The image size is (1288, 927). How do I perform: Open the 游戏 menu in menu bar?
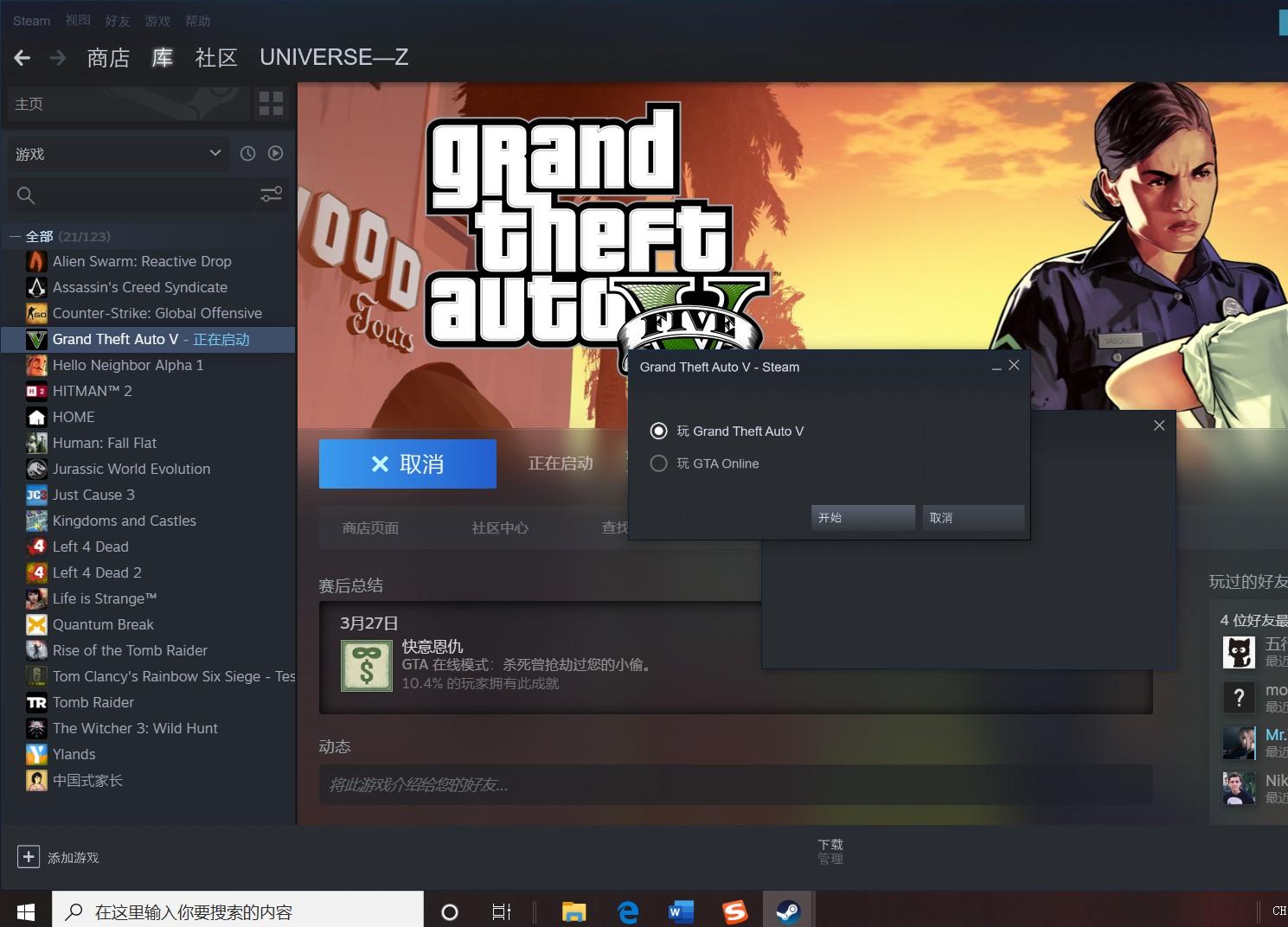click(x=157, y=21)
